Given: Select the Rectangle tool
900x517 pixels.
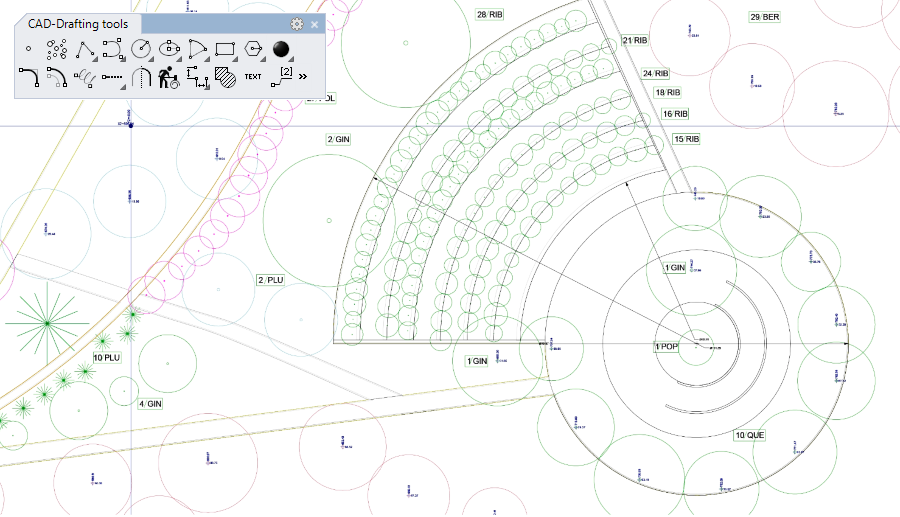Looking at the screenshot, I should (226, 49).
